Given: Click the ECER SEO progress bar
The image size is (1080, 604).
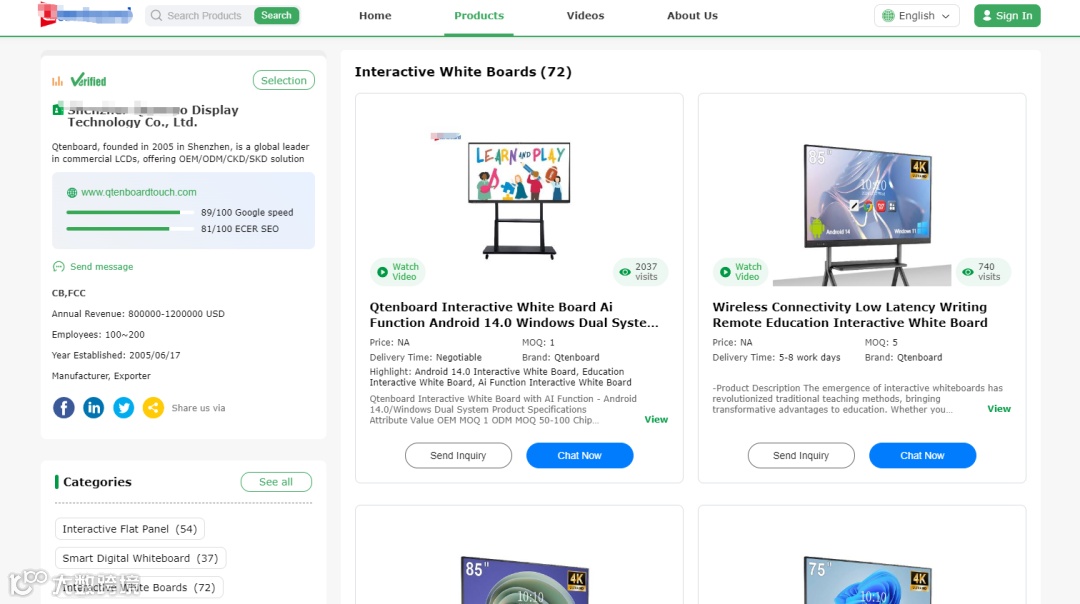Looking at the screenshot, I should point(129,229).
